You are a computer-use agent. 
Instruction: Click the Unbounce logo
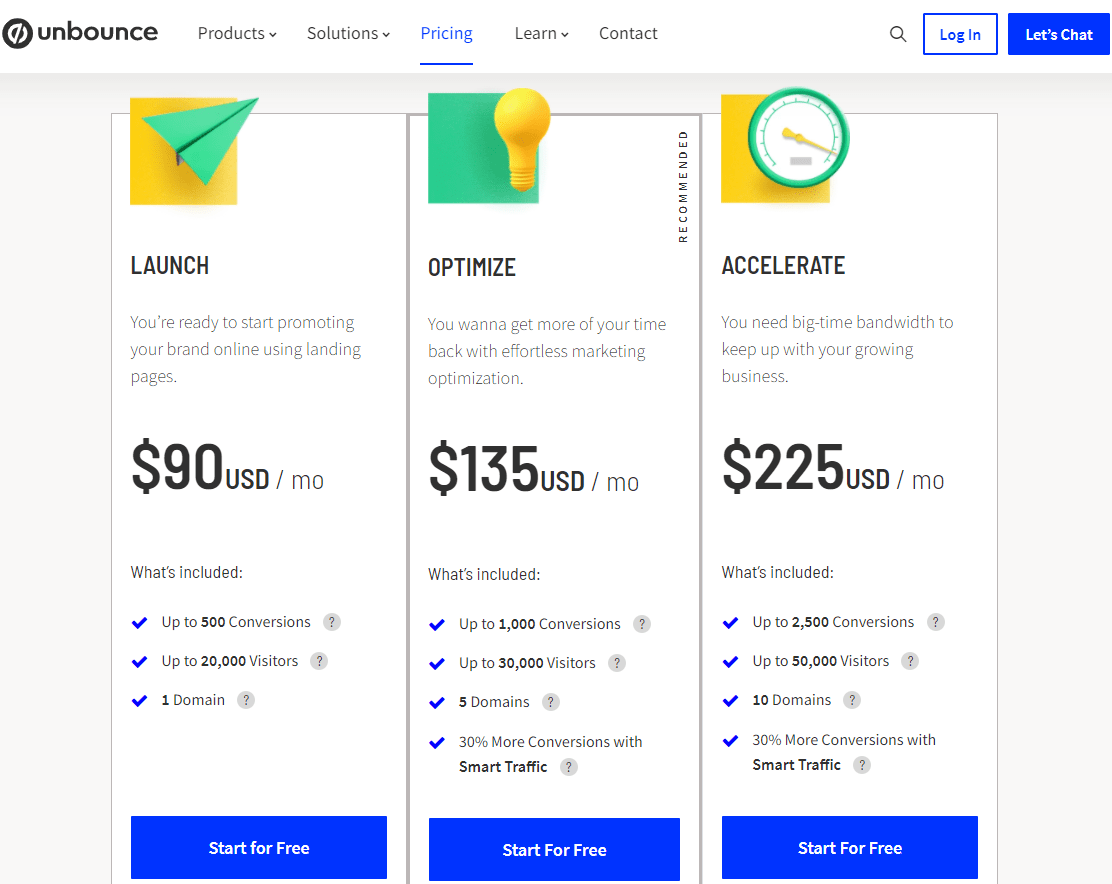tap(80, 33)
